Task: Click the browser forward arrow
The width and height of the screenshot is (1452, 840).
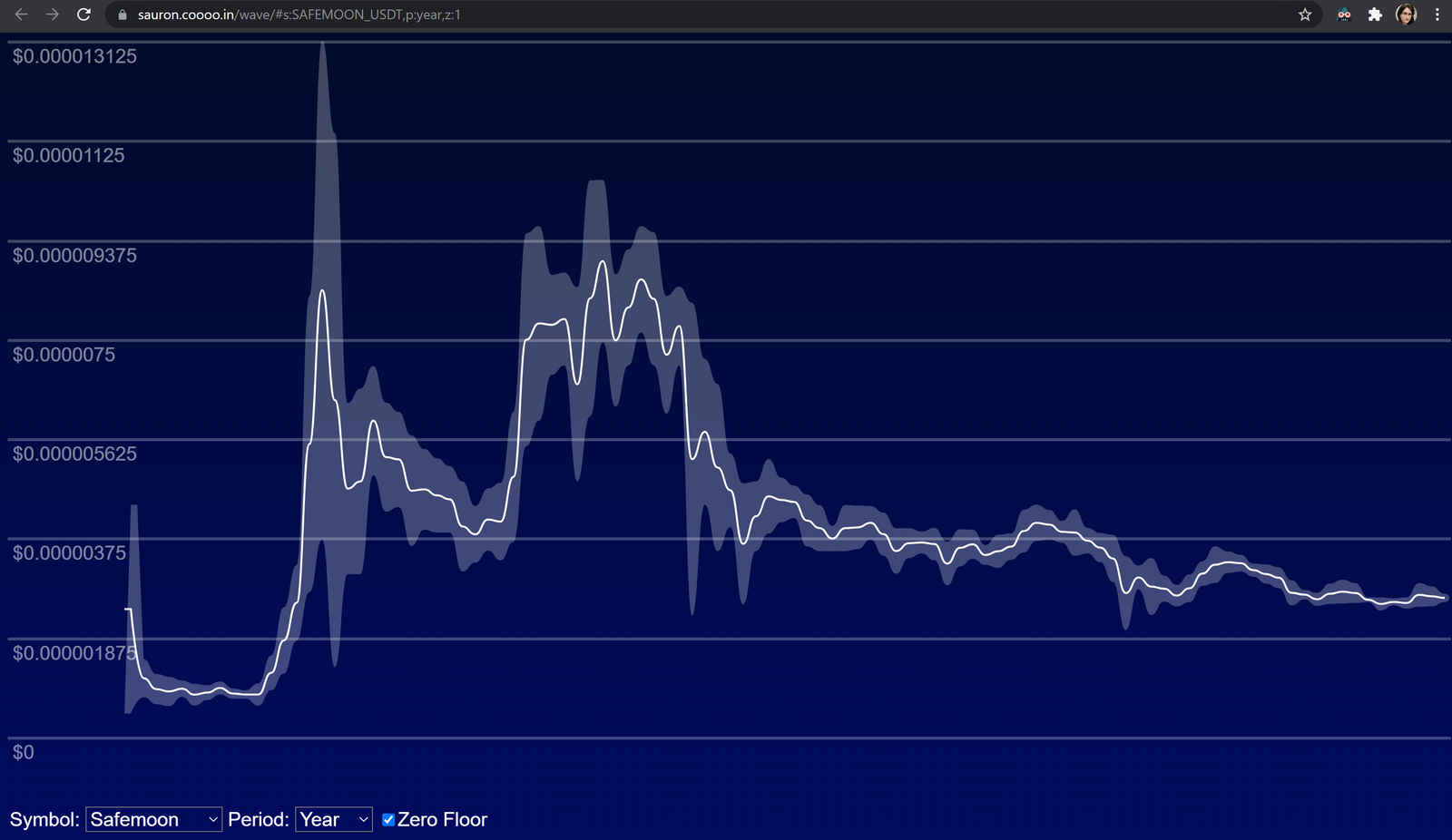Action: 53,15
